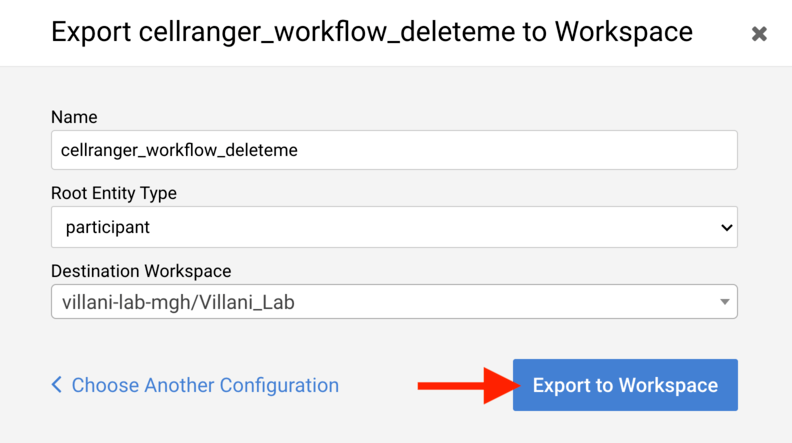The width and height of the screenshot is (792, 443).
Task: Click the Destination Workspace triangle arrow
Action: (x=723, y=302)
